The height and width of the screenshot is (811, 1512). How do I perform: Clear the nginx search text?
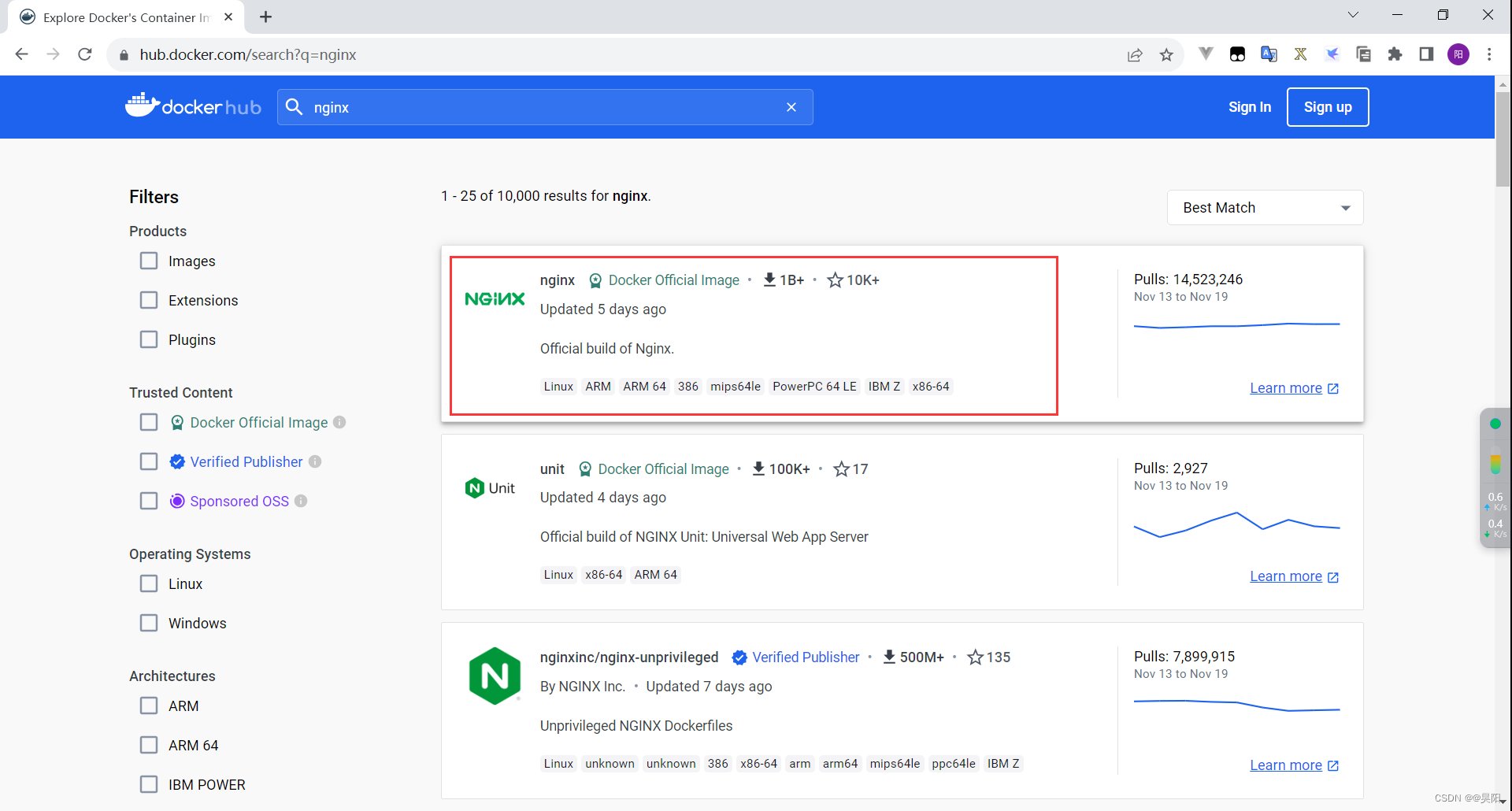point(791,107)
